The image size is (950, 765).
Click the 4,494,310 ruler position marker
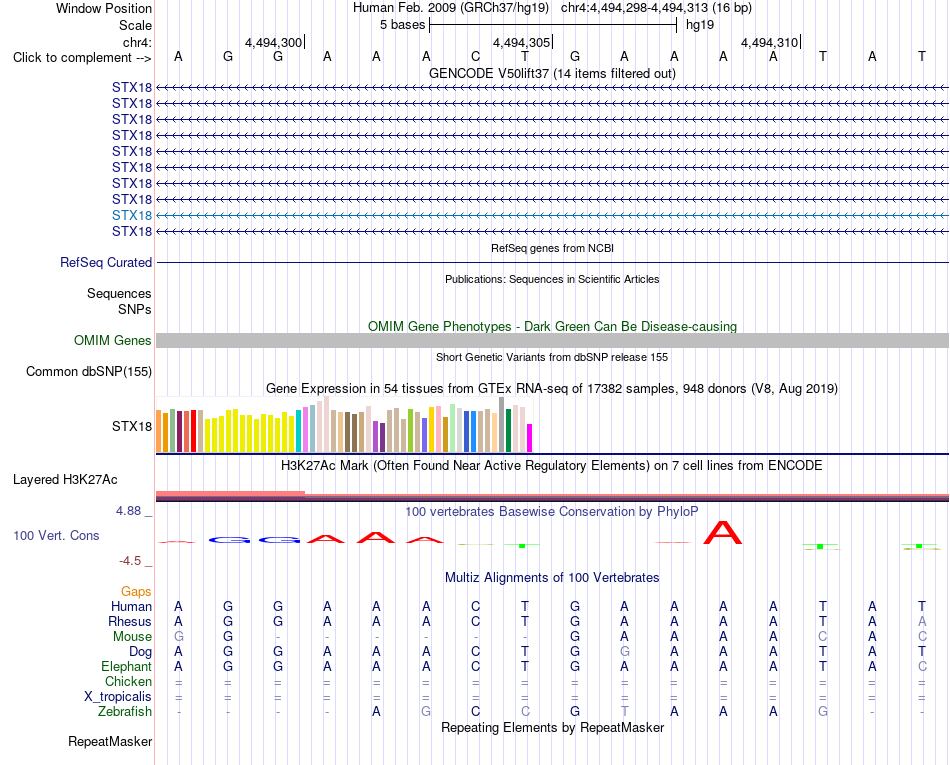(769, 42)
